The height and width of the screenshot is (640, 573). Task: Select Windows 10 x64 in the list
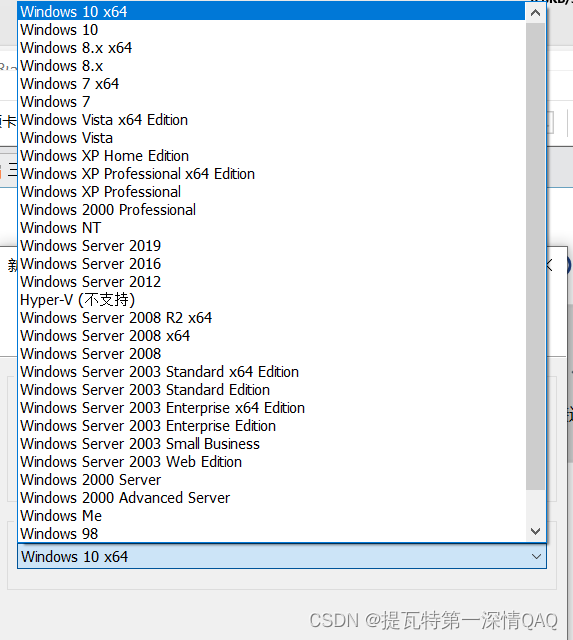(271, 11)
